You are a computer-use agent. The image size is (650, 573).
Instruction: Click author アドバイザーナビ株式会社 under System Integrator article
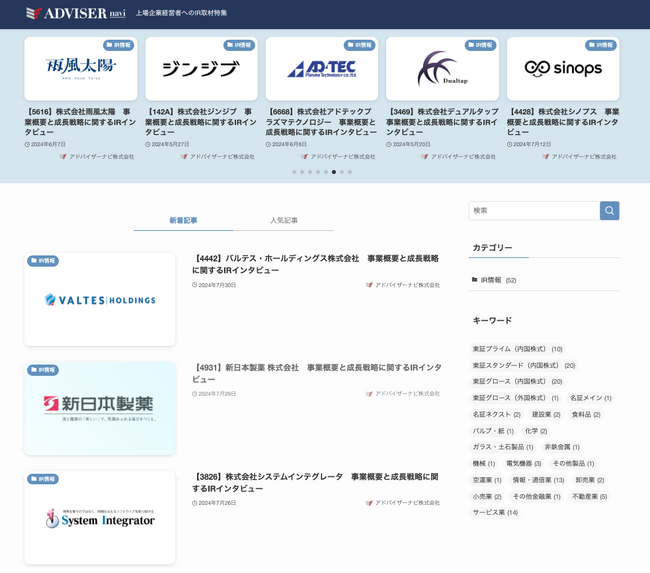[x=403, y=503]
